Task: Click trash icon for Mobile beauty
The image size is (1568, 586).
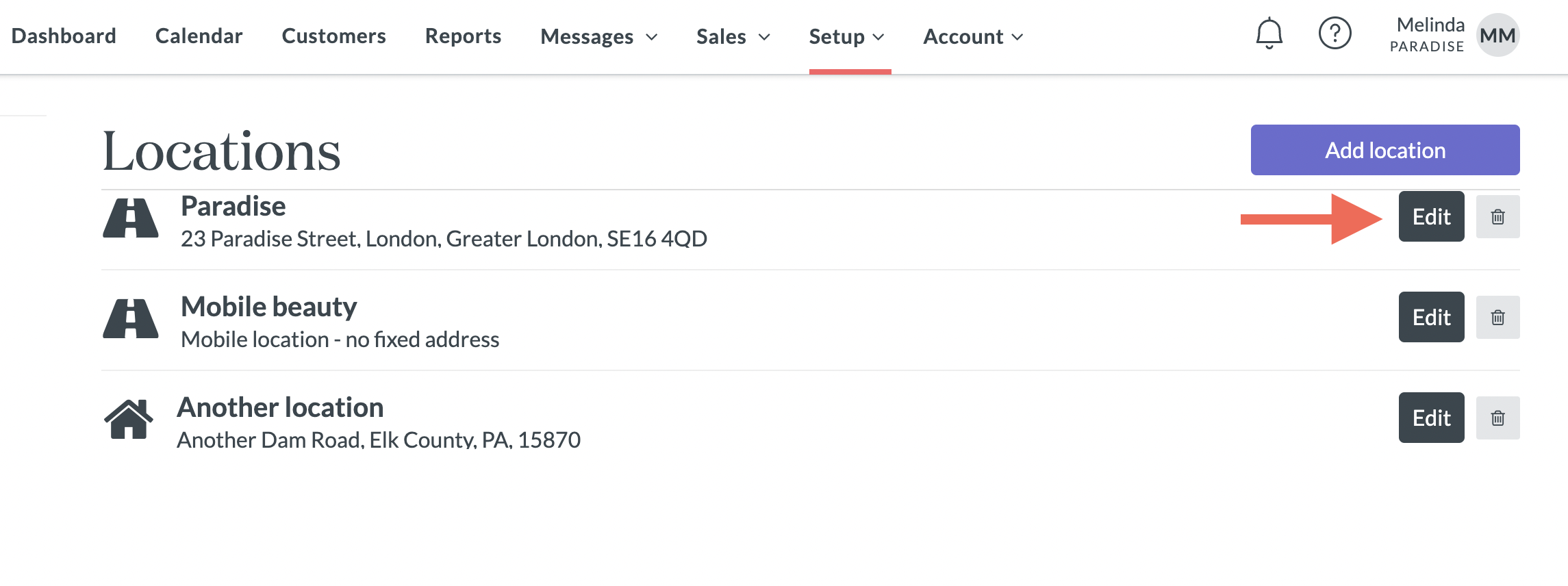Action: coord(1497,318)
